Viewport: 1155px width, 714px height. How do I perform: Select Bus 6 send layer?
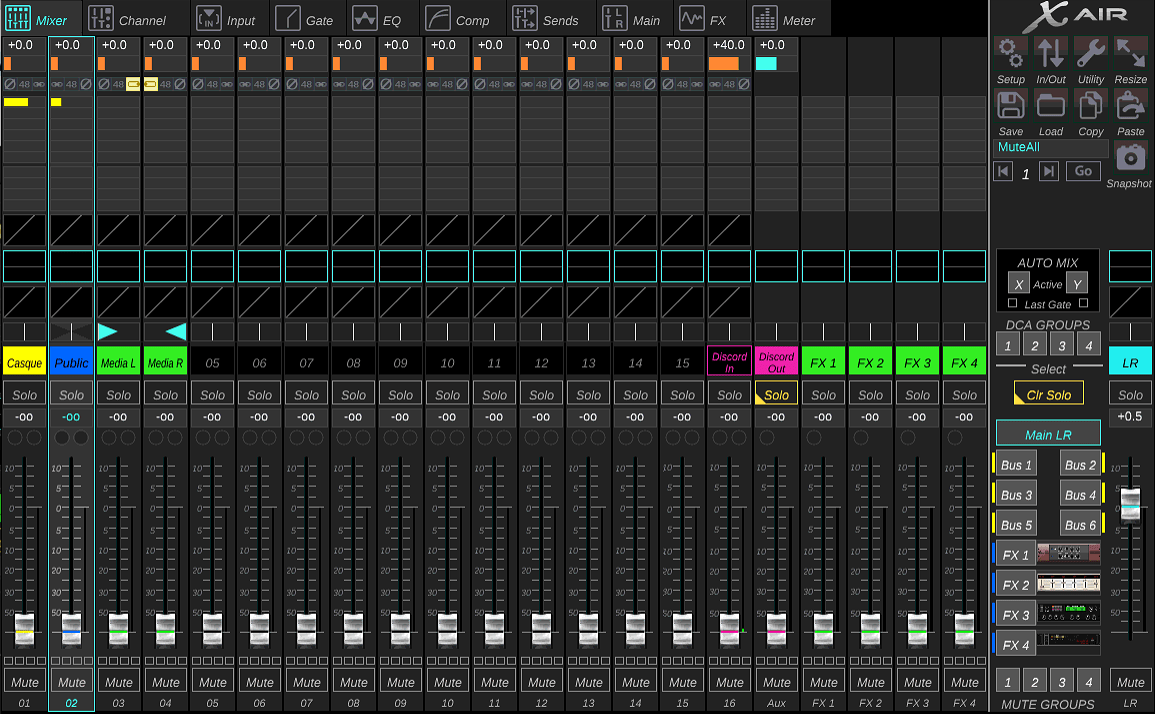point(1080,525)
